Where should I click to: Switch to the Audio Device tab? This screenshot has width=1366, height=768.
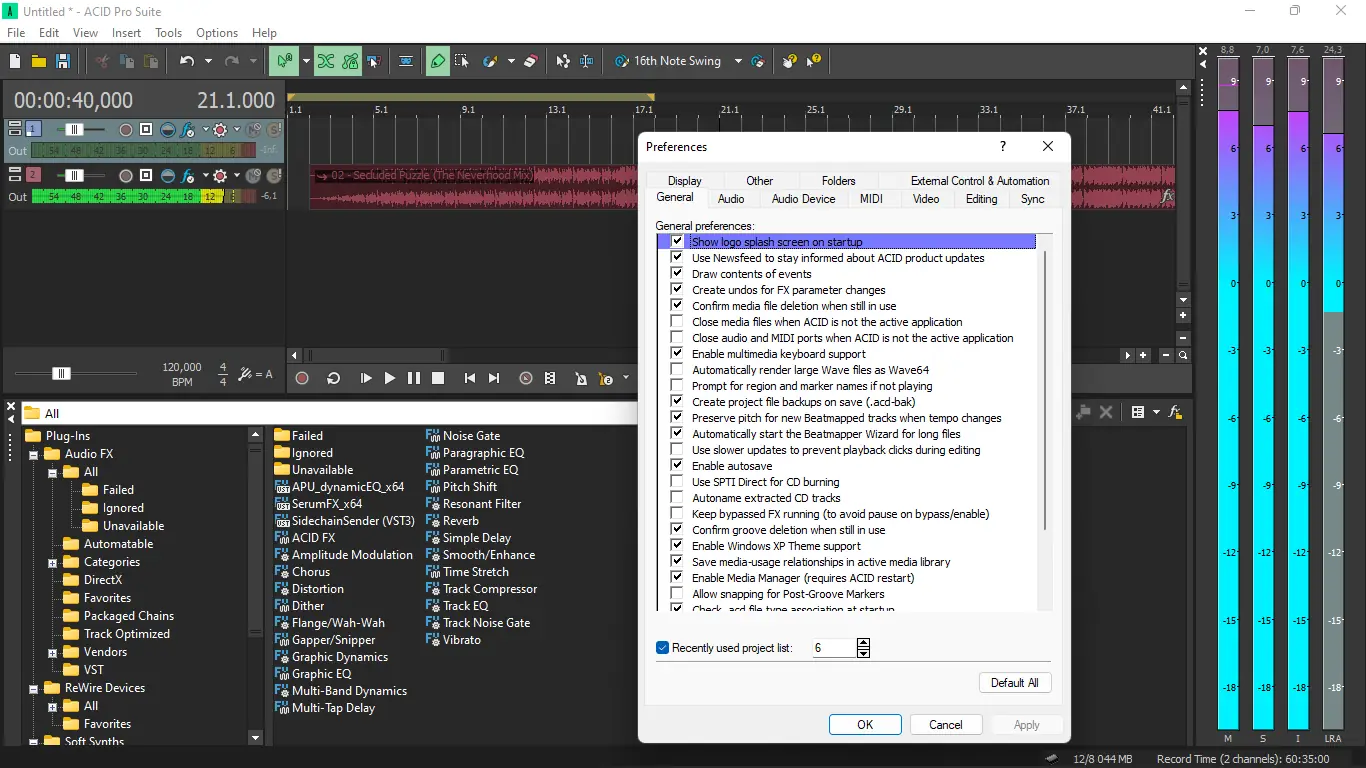pos(803,199)
